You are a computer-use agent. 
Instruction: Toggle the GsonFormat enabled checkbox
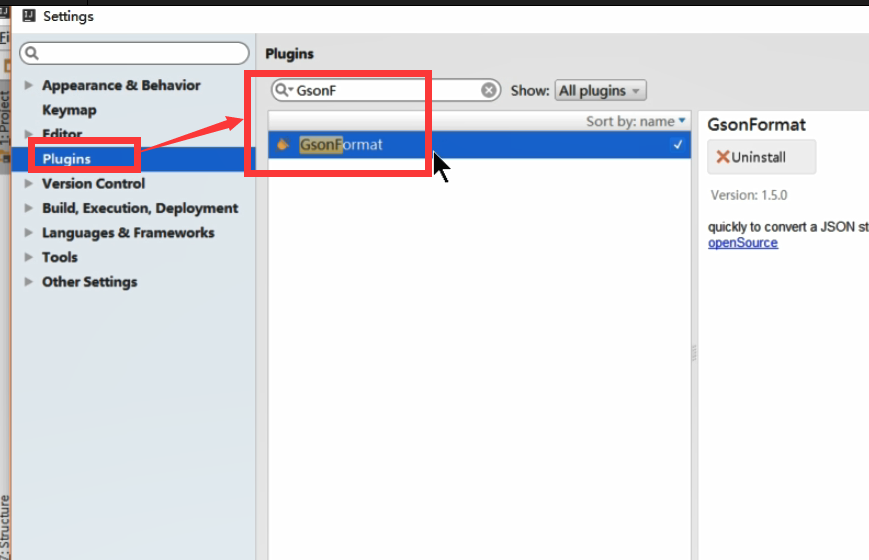(x=678, y=145)
